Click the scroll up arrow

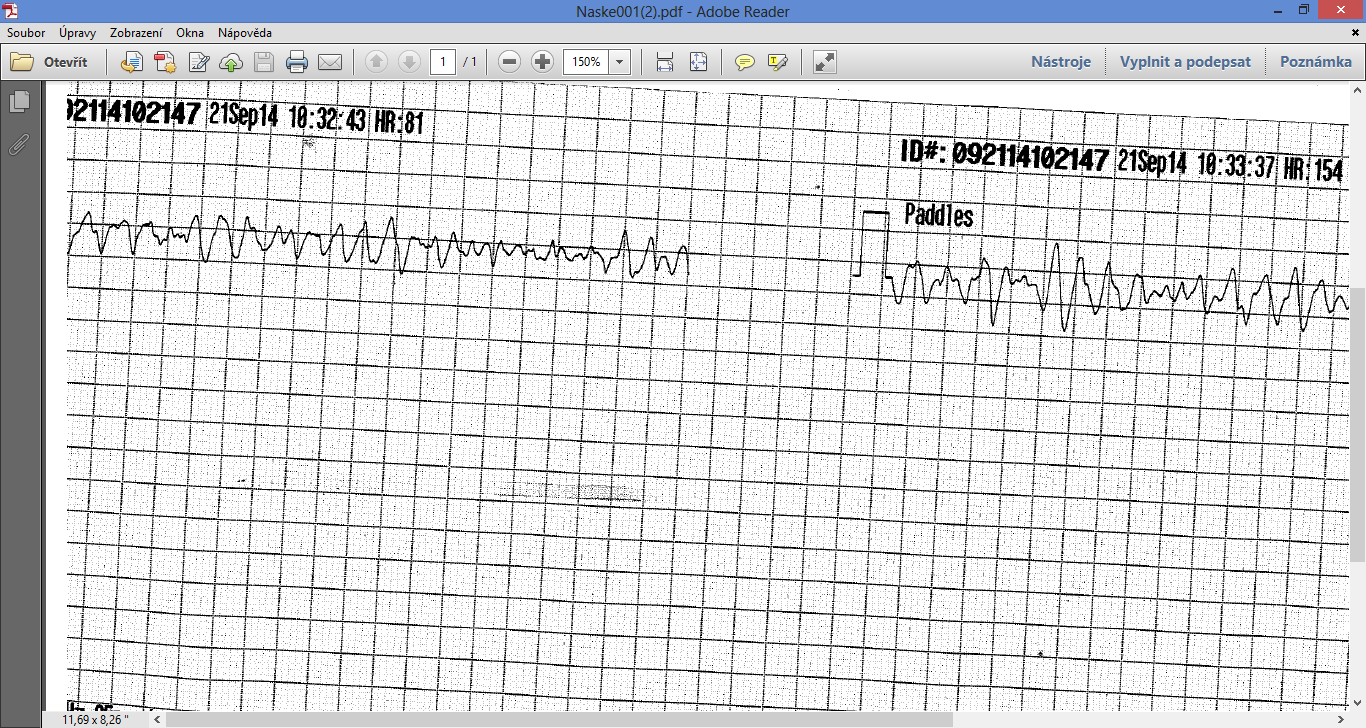1357,90
